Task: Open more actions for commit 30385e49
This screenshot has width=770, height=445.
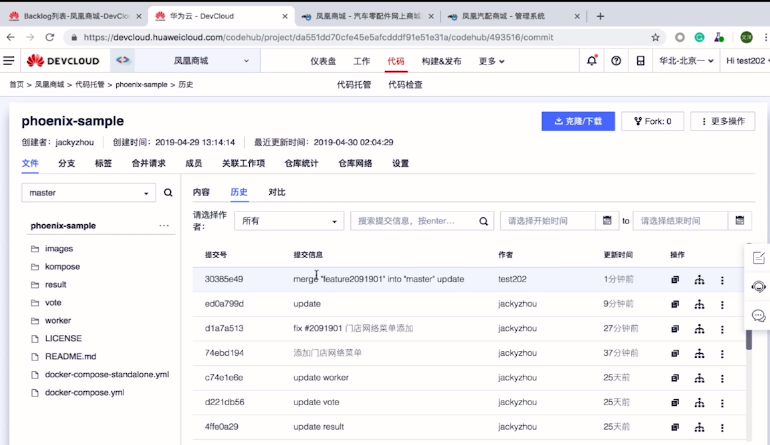Action: click(x=722, y=280)
